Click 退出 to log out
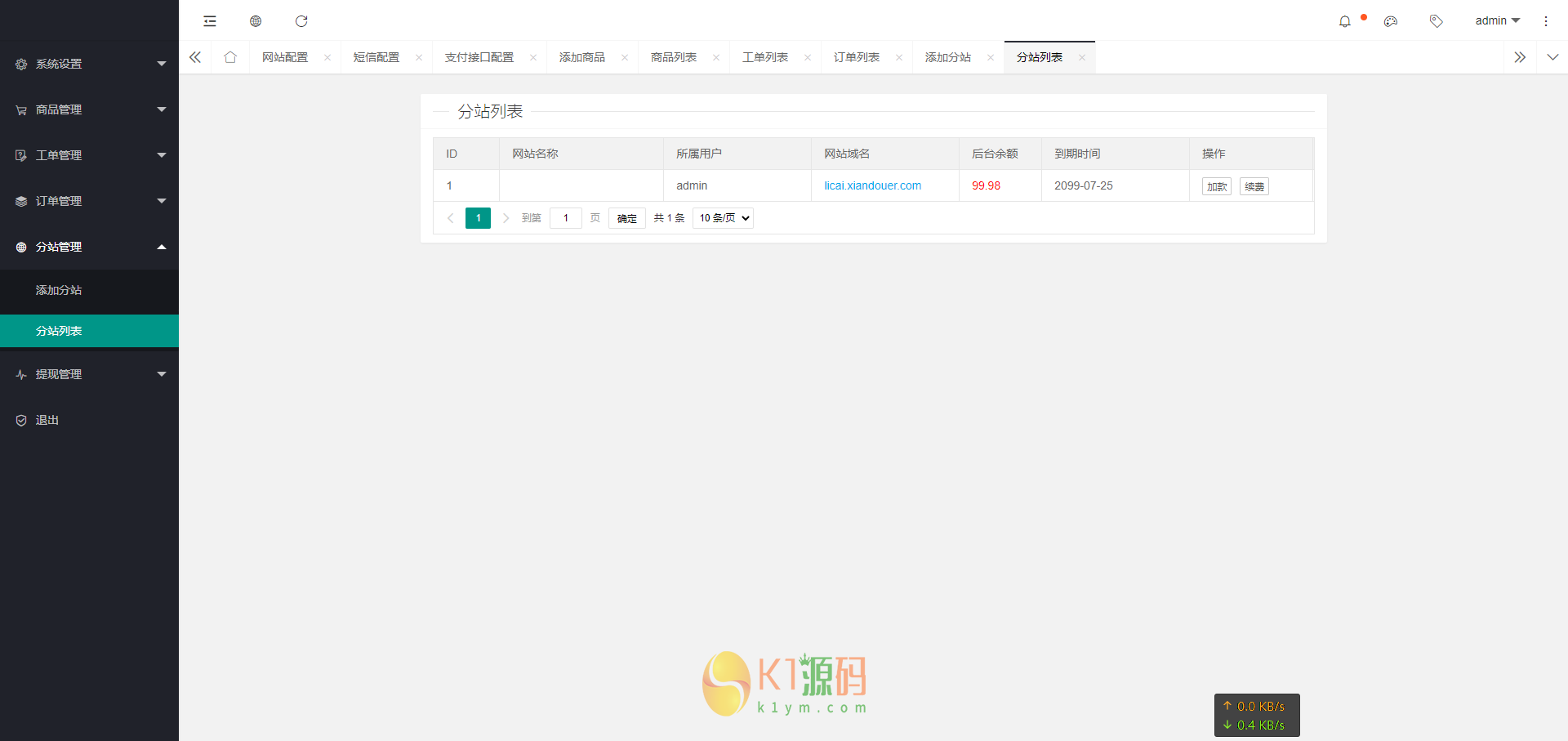 point(89,420)
